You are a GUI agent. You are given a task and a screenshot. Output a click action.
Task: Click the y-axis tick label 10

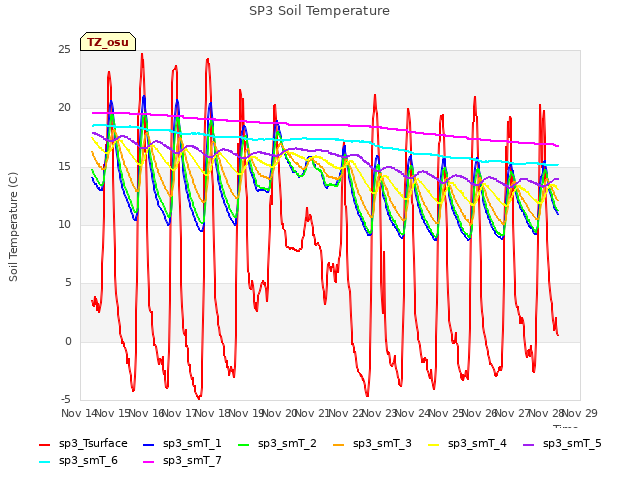click(x=64, y=224)
